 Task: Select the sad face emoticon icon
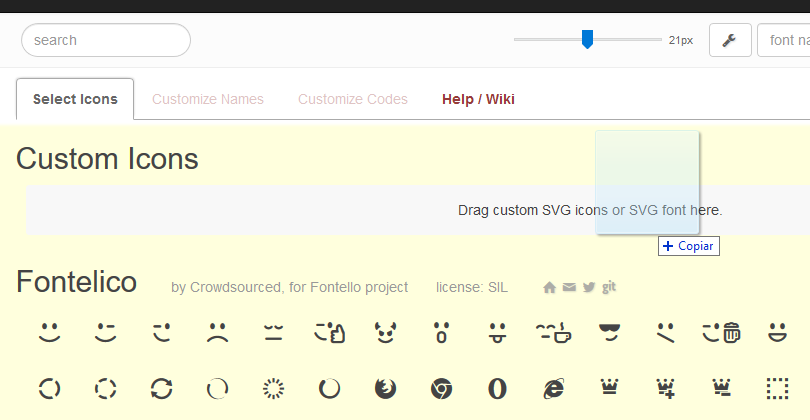click(217, 333)
